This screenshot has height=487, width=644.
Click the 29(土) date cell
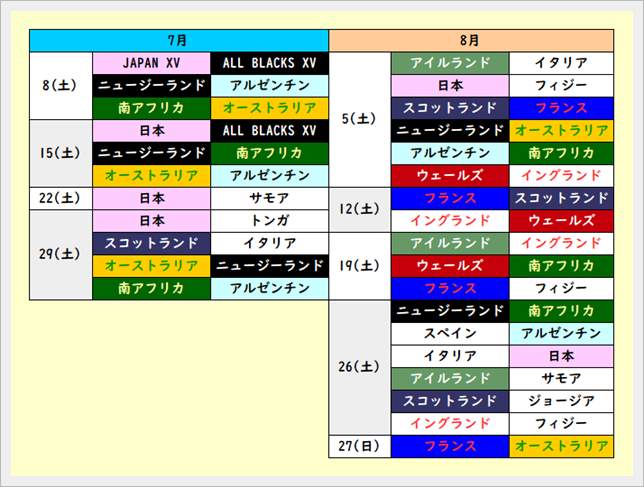tap(61, 254)
